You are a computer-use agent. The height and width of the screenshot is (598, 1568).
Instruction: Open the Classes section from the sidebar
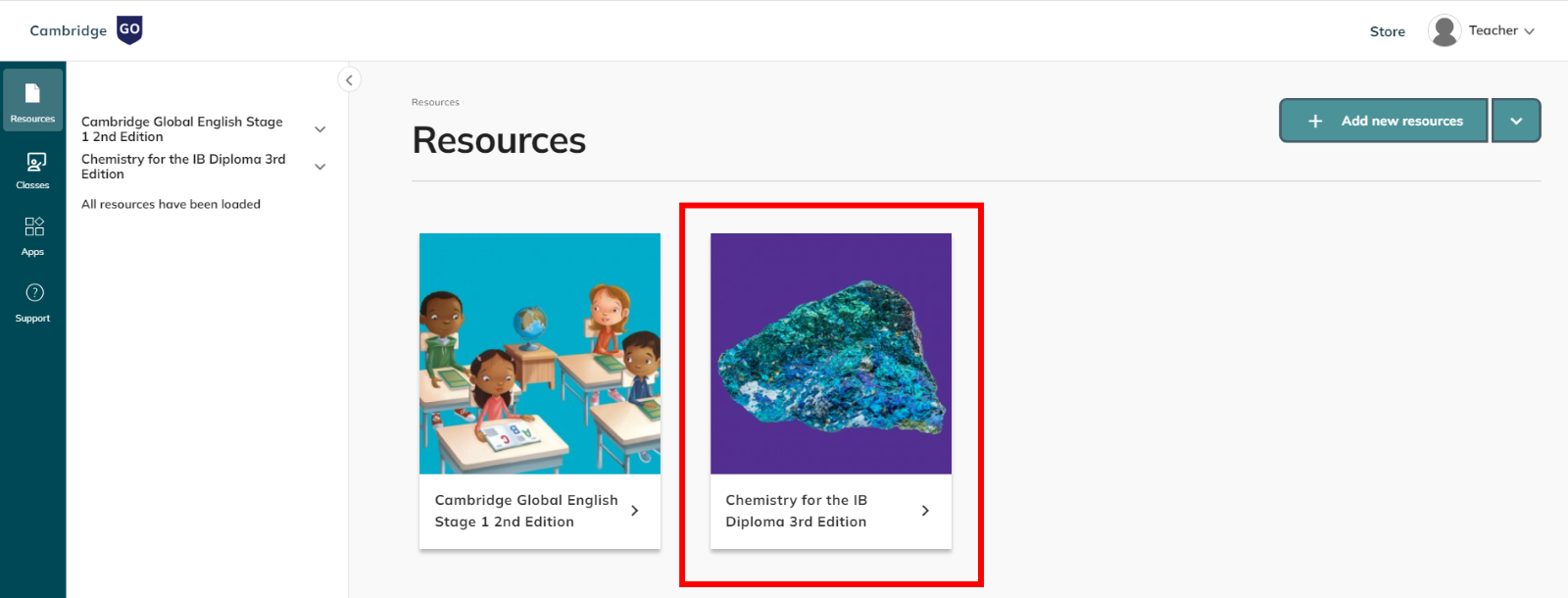[32, 169]
